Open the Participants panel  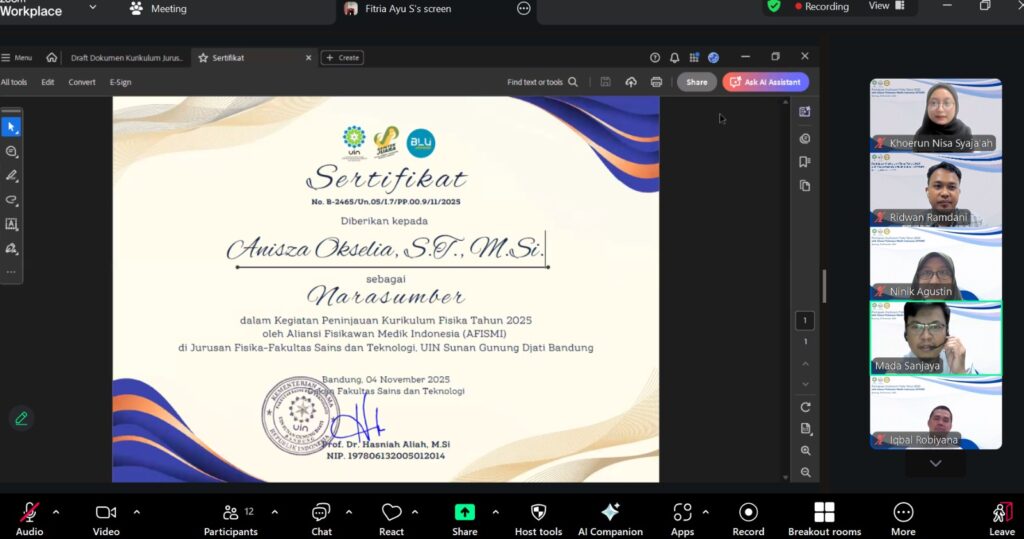tap(231, 515)
